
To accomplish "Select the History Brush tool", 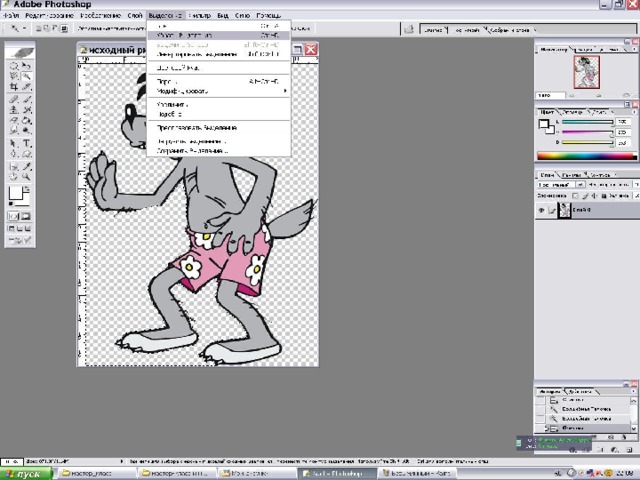I will (x=26, y=110).
